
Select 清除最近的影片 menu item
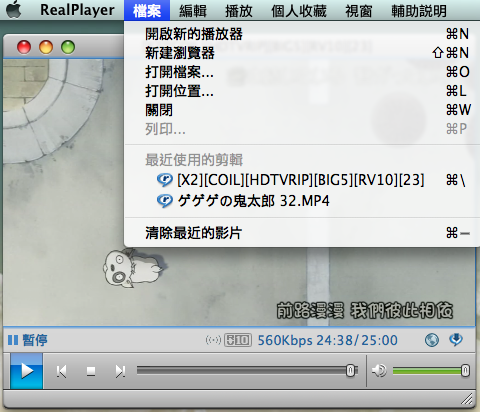pyautogui.click(x=302, y=233)
